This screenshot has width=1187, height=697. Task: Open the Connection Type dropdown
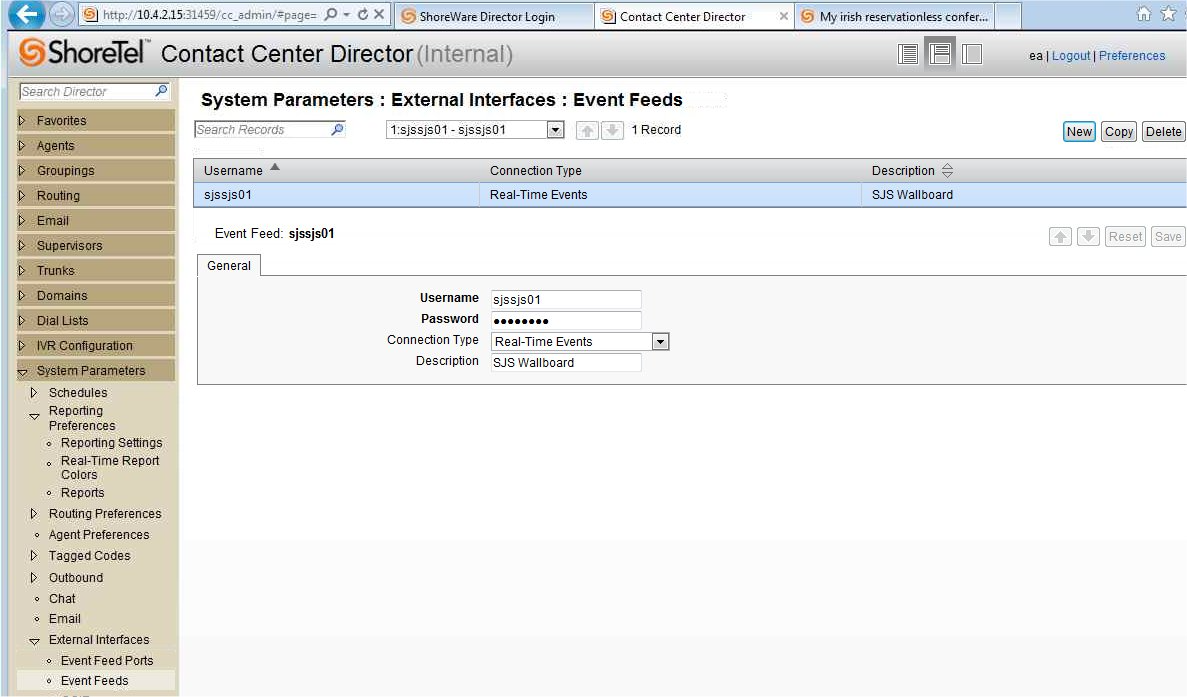pos(660,342)
